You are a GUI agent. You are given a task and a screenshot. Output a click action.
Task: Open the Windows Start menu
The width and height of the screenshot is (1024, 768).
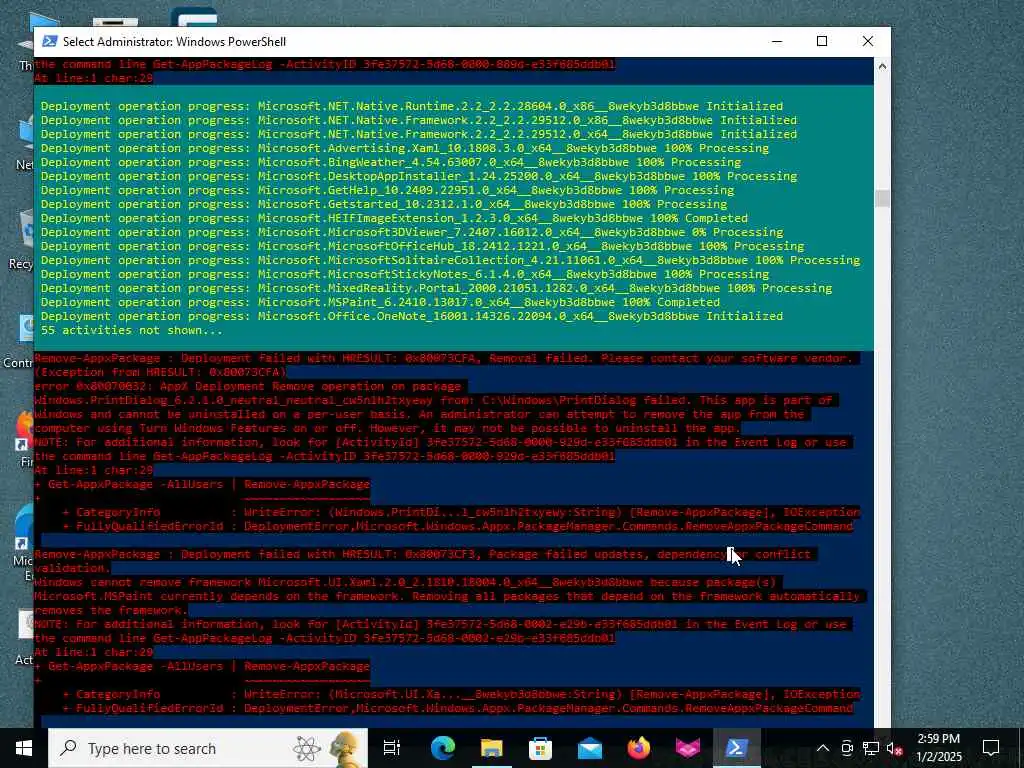(24, 748)
